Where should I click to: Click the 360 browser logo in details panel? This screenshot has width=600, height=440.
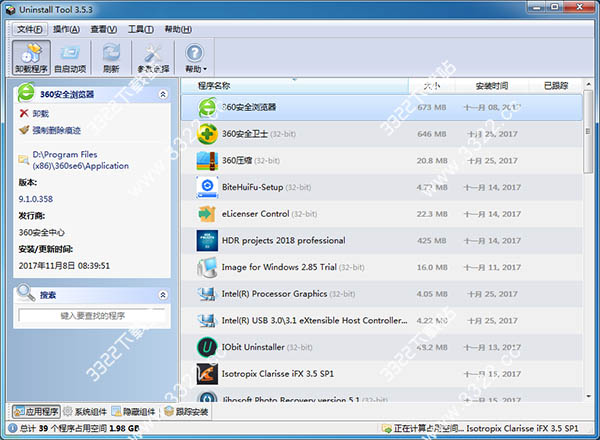26,92
